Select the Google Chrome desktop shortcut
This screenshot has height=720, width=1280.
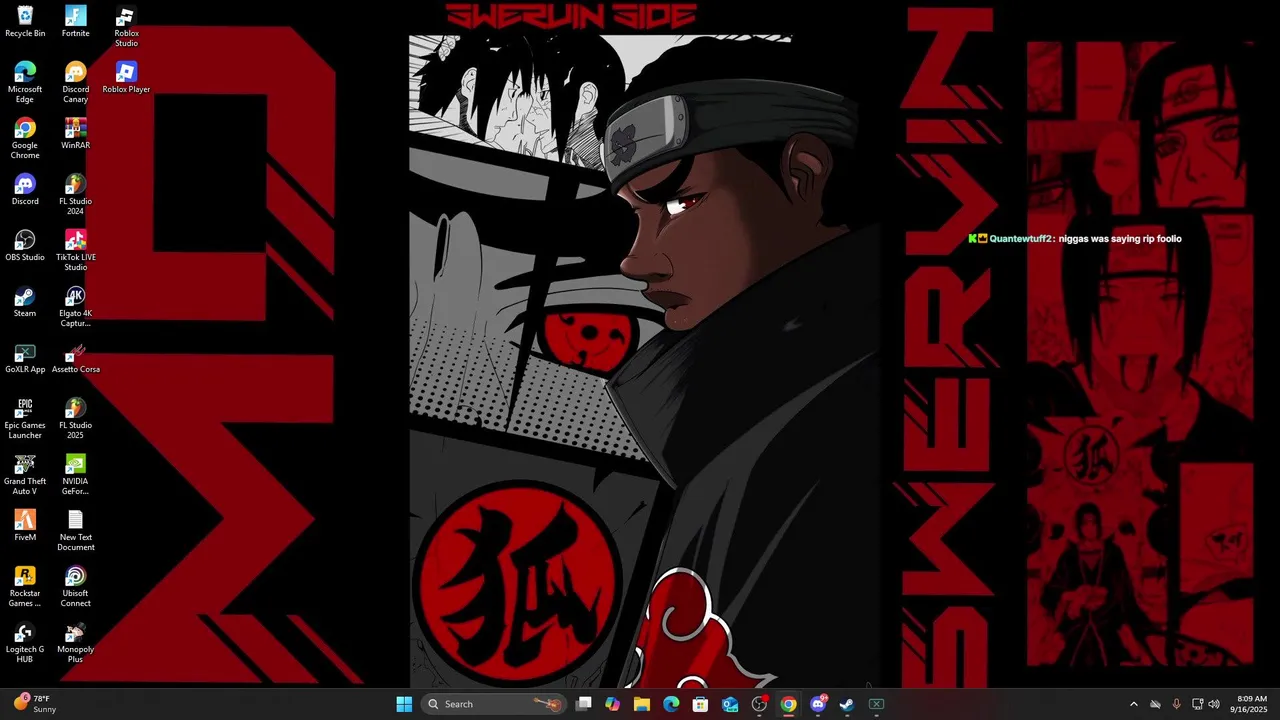coord(25,139)
